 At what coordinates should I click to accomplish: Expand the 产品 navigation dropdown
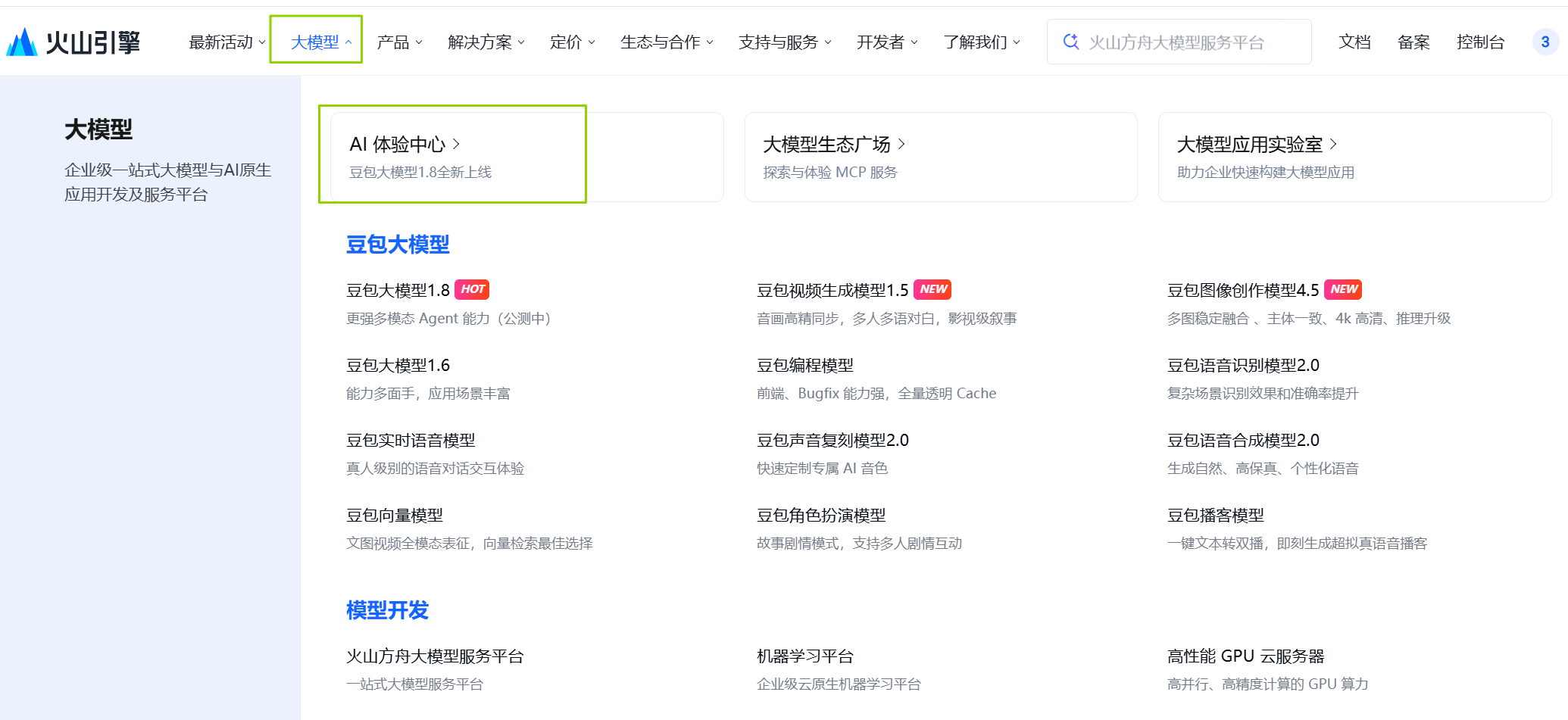399,42
